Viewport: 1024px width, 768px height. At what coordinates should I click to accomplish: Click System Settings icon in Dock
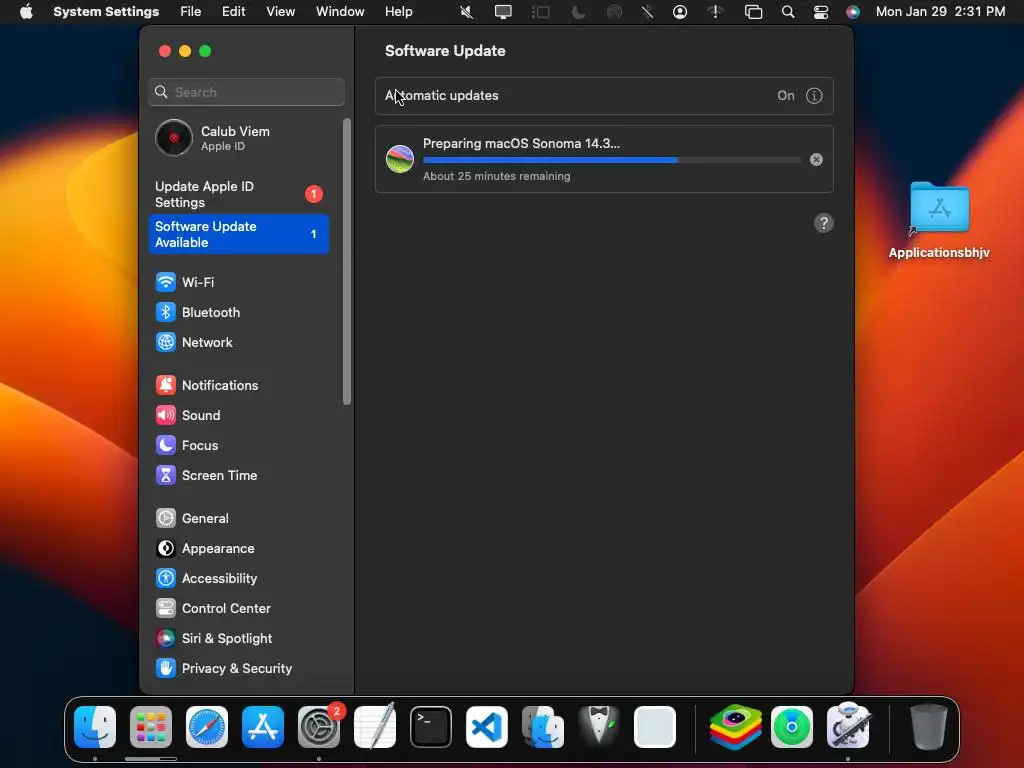point(319,727)
